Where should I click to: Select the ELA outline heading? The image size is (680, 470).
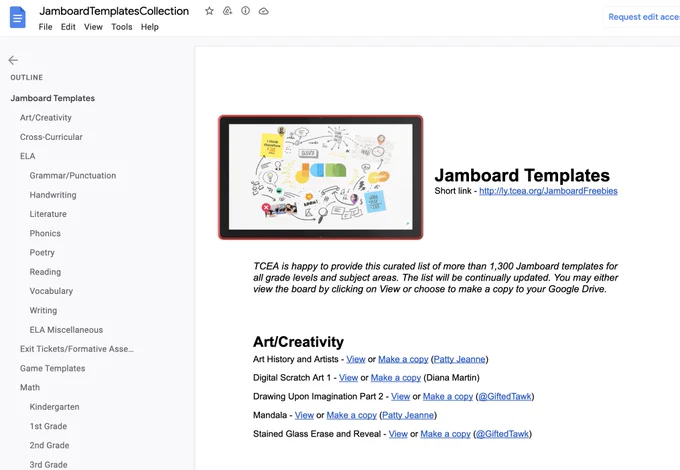click(x=27, y=156)
